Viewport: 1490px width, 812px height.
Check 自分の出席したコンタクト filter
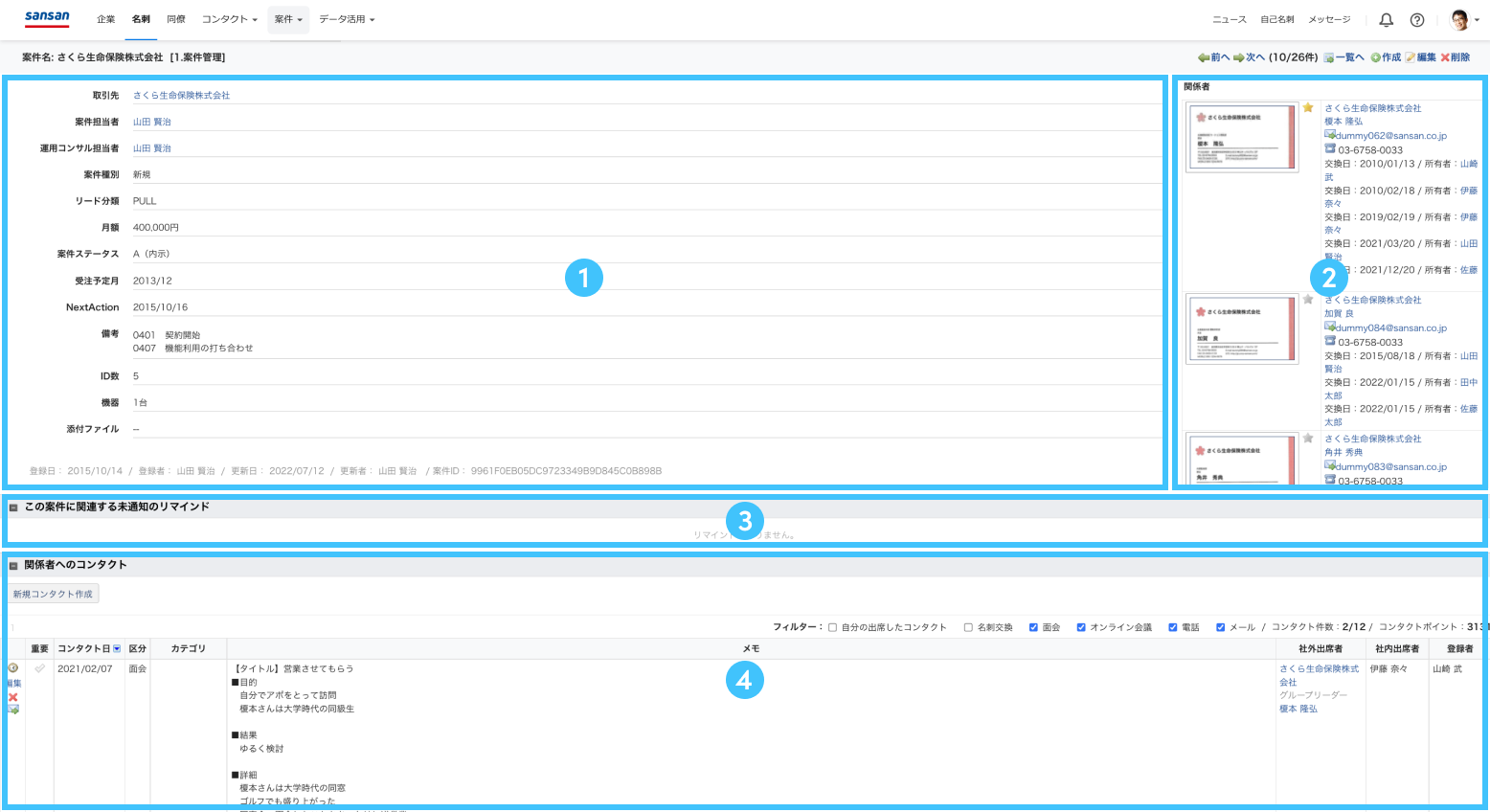point(832,627)
